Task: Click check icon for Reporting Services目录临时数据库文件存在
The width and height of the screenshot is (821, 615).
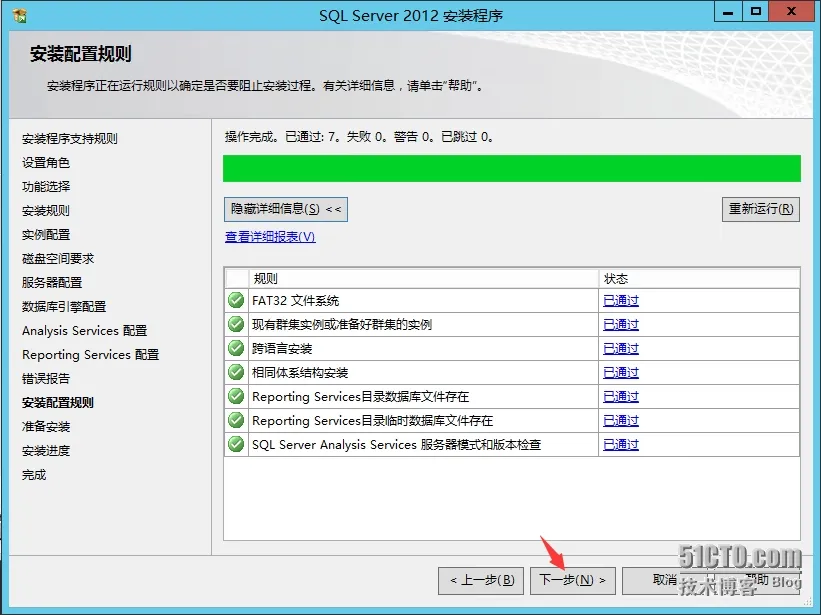Action: coord(236,420)
